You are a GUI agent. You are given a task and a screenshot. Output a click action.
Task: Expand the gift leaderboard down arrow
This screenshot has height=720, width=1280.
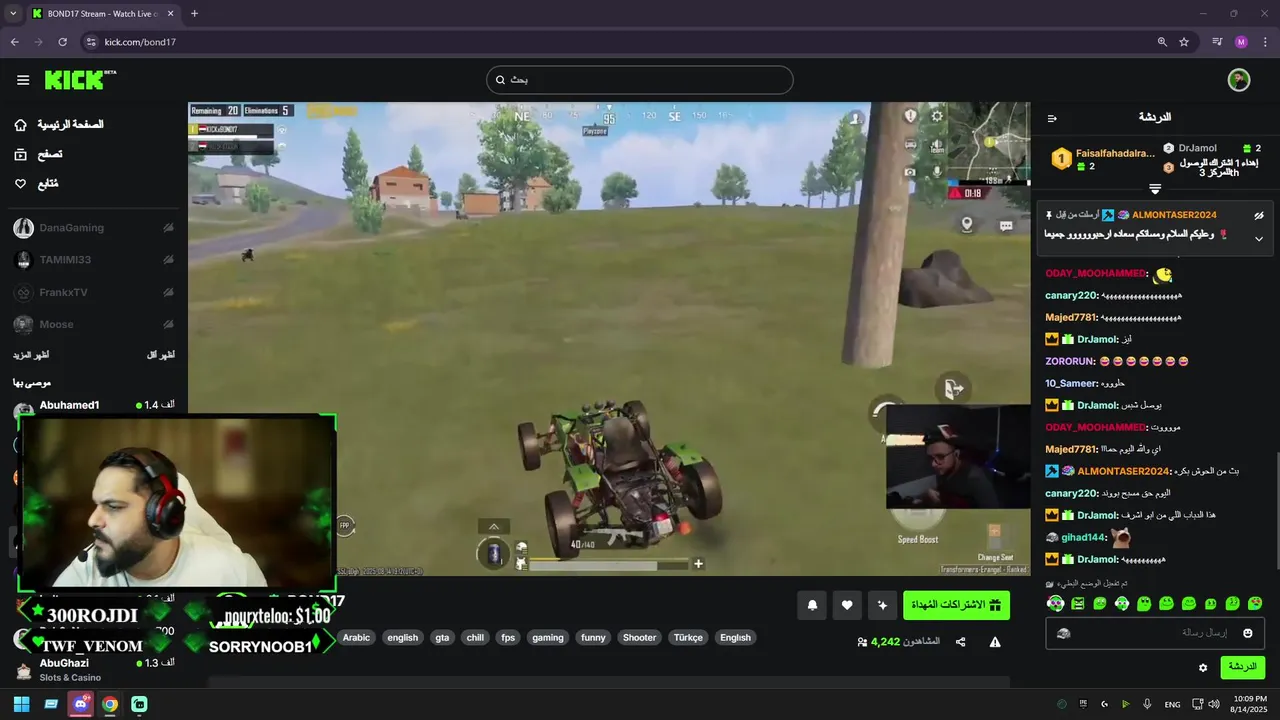coord(1155,189)
